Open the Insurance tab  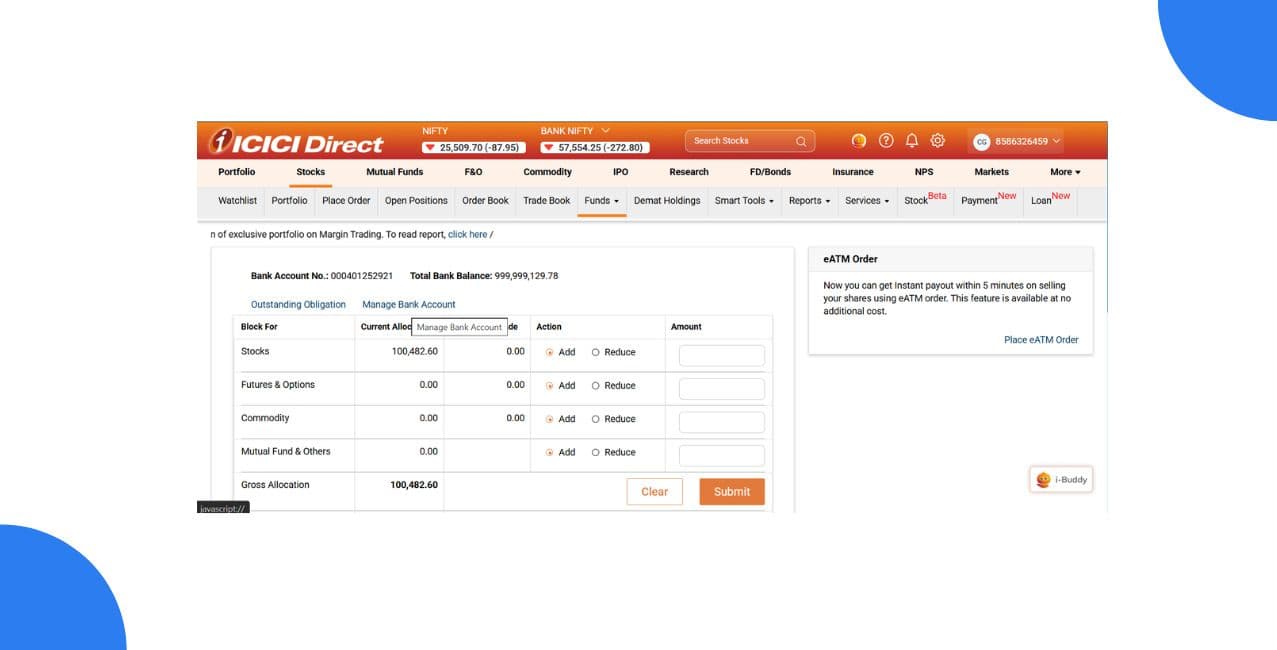pos(853,172)
